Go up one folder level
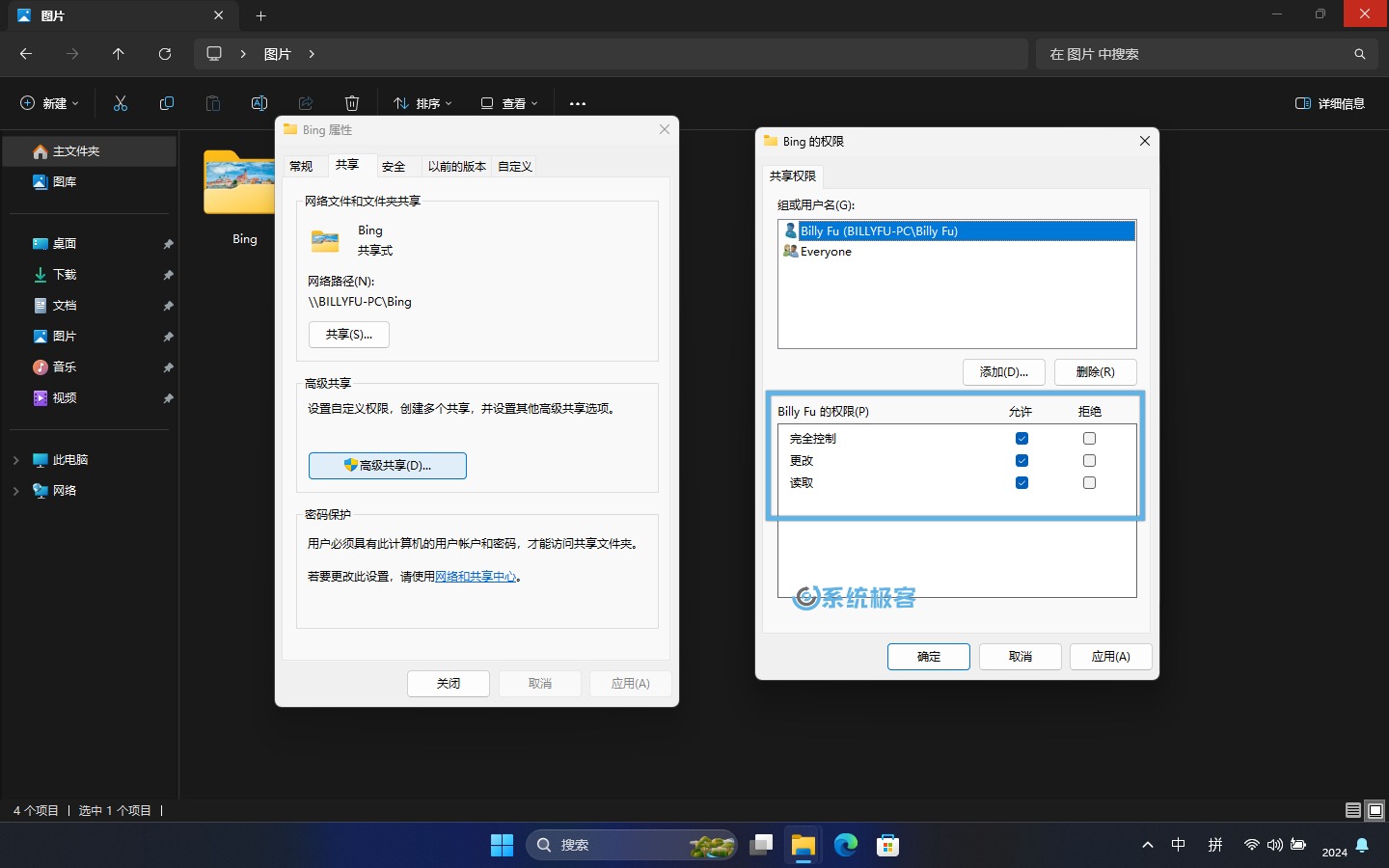1389x868 pixels. (119, 54)
